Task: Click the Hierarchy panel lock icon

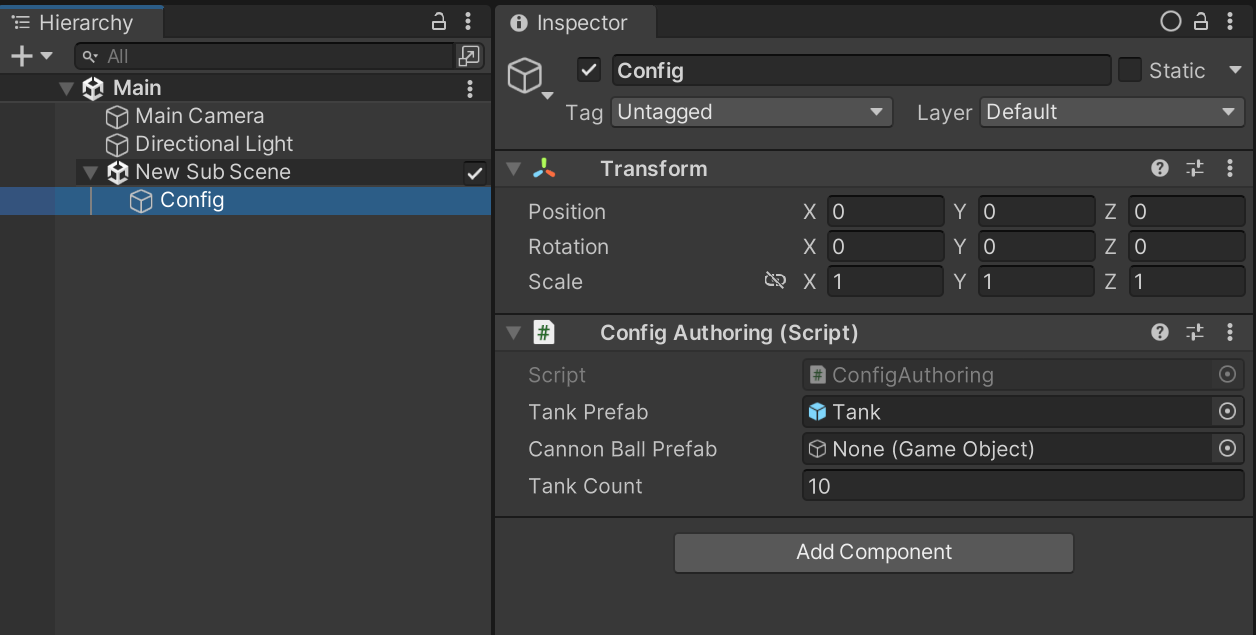Action: point(438,22)
